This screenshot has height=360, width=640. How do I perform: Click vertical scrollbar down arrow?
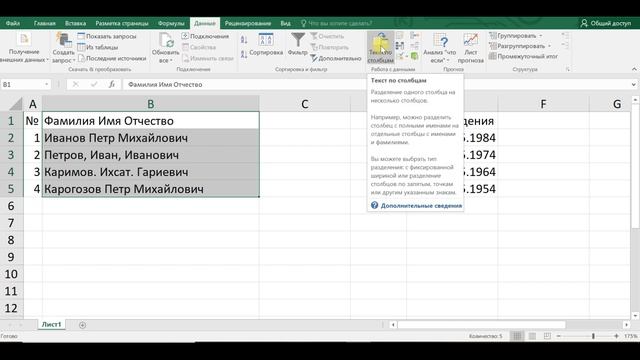635,316
